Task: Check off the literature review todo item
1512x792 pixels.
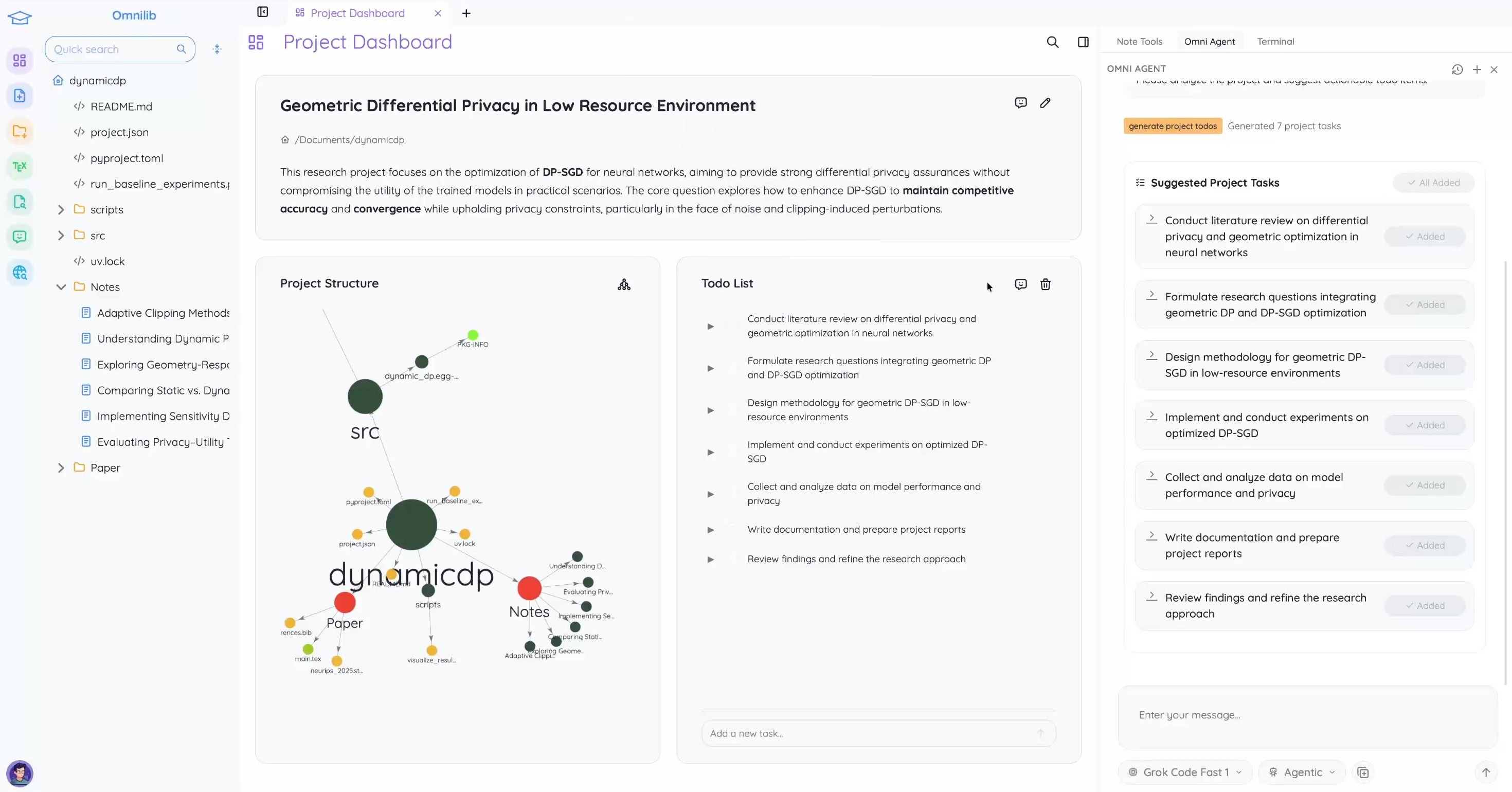Action: (731, 327)
